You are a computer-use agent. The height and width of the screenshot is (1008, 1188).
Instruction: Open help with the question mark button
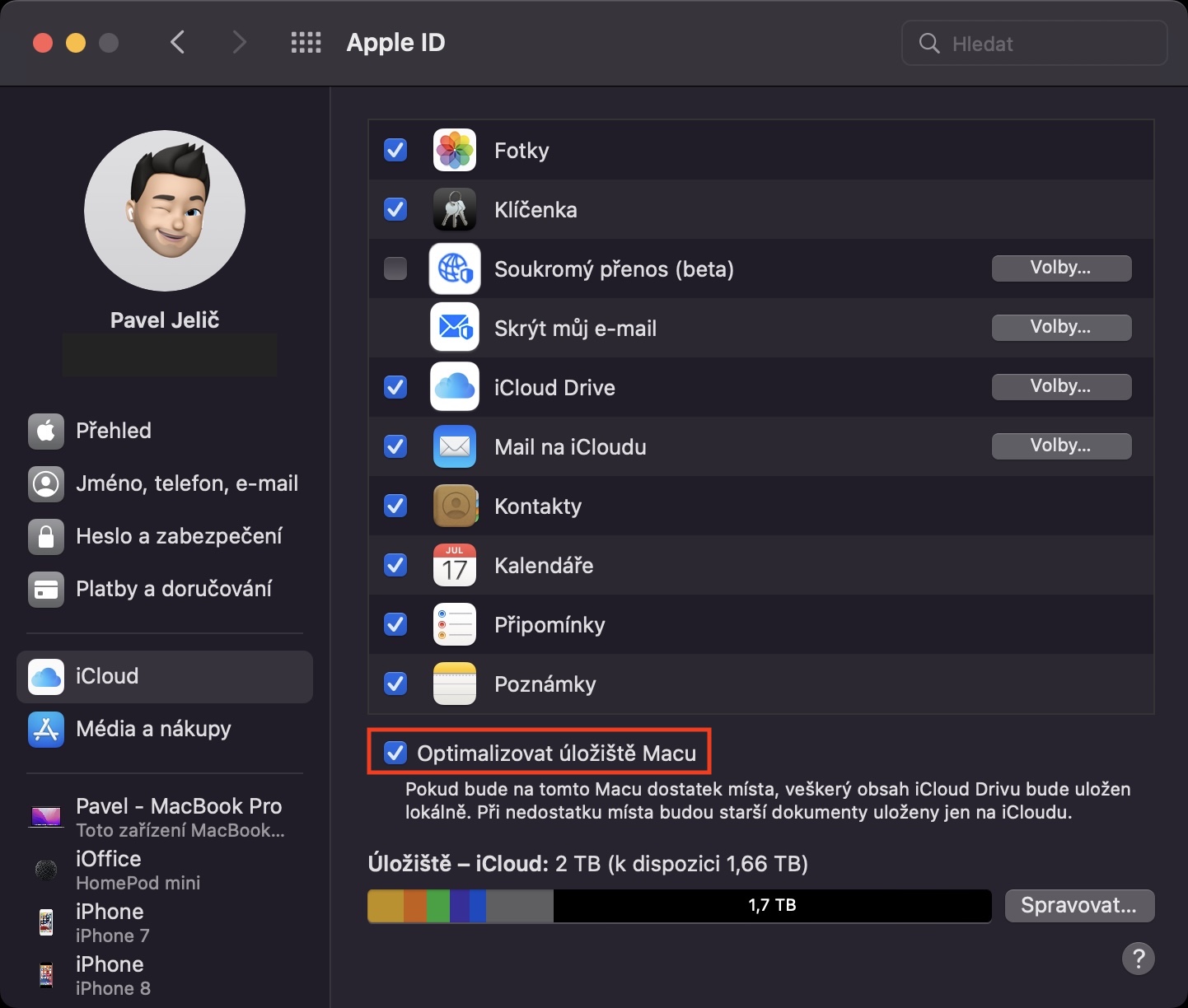coord(1138,959)
